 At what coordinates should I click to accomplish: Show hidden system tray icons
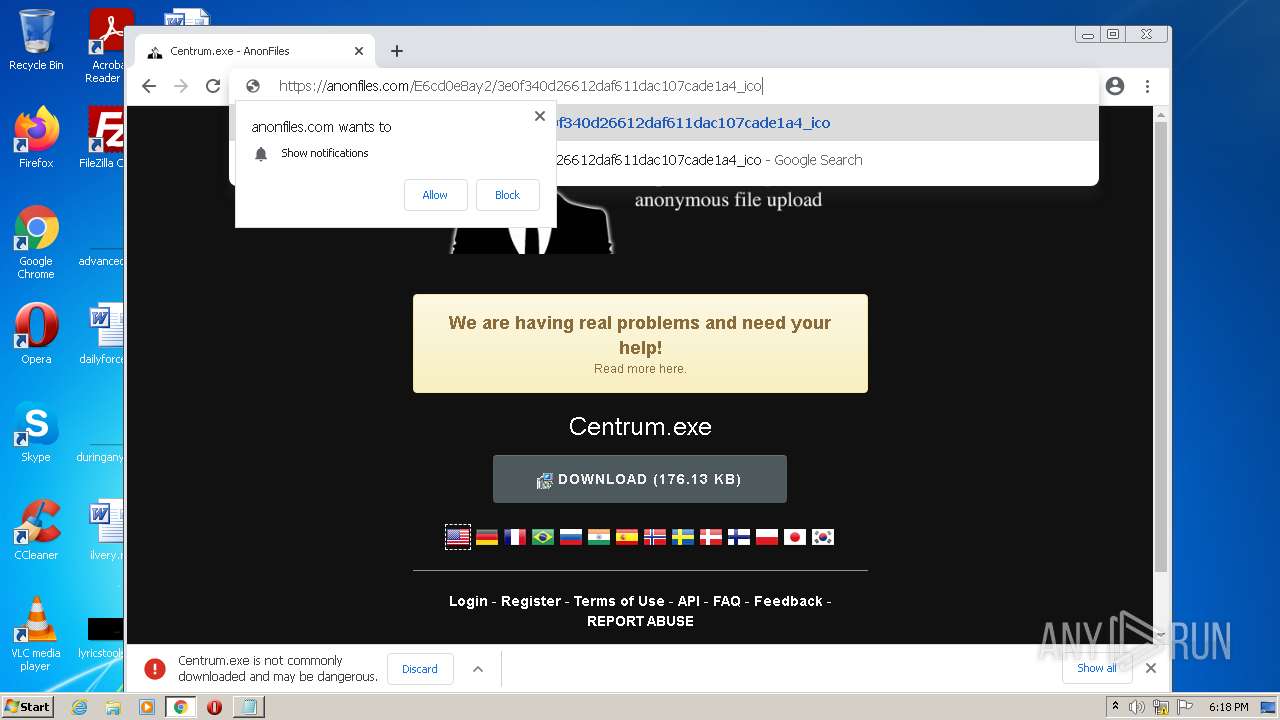tap(1115, 707)
